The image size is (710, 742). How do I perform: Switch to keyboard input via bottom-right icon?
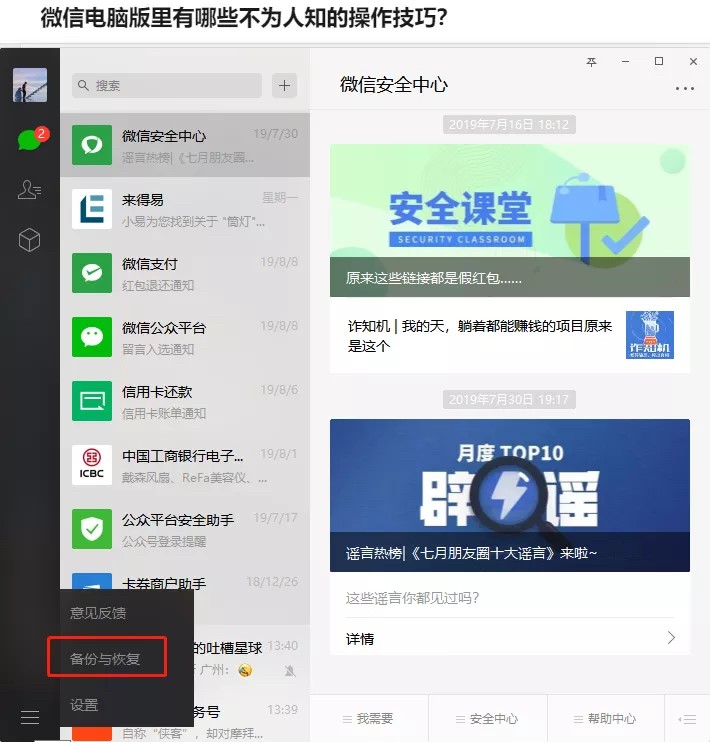click(687, 720)
